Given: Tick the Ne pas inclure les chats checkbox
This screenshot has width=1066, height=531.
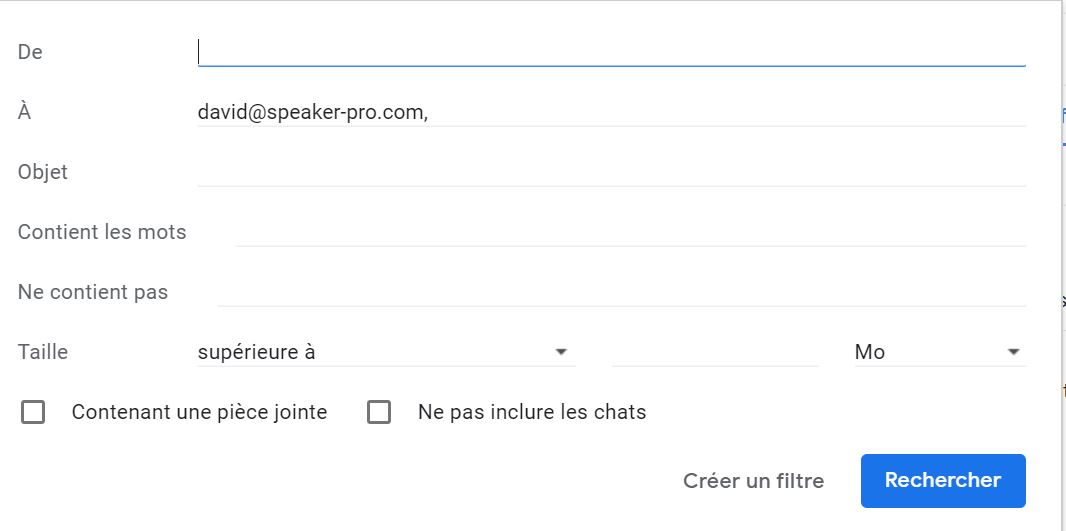Looking at the screenshot, I should (379, 412).
